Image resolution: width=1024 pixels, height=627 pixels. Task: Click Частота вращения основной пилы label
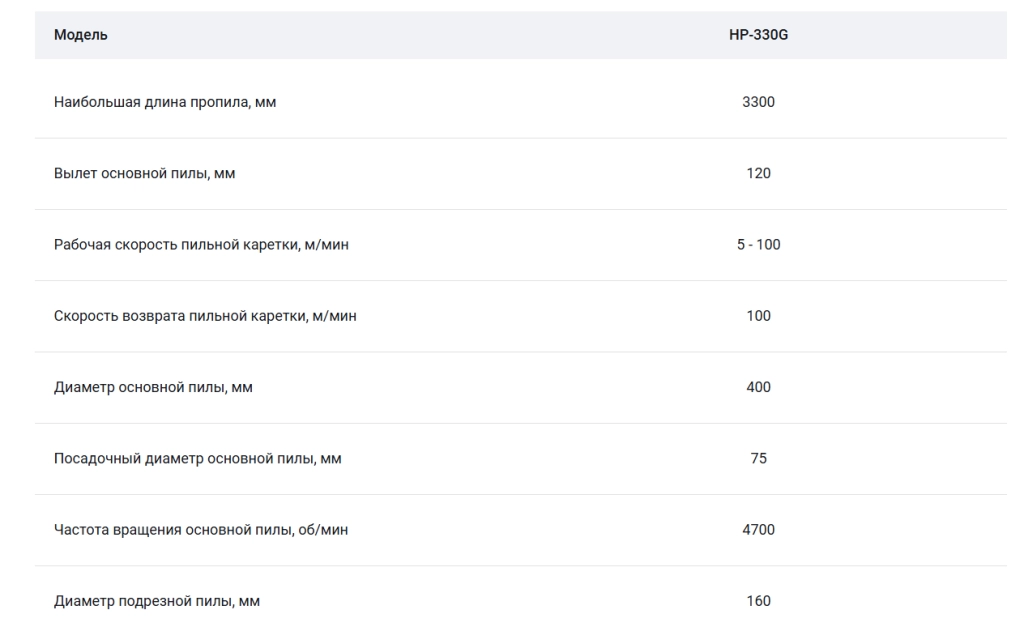(200, 529)
